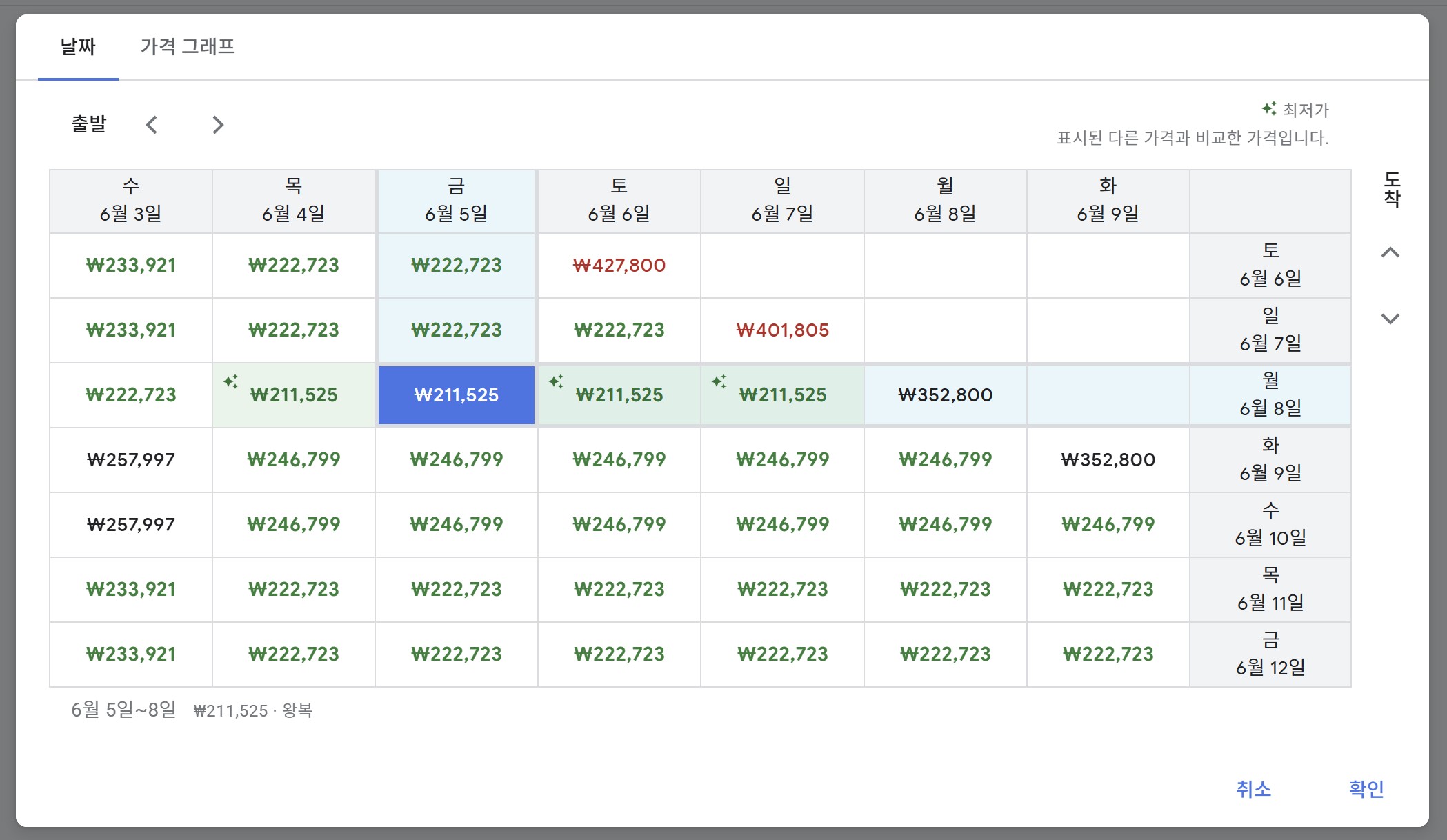Viewport: 1447px width, 840px height.
Task: Choose the red ₩427,800 price cell
Action: (x=619, y=266)
